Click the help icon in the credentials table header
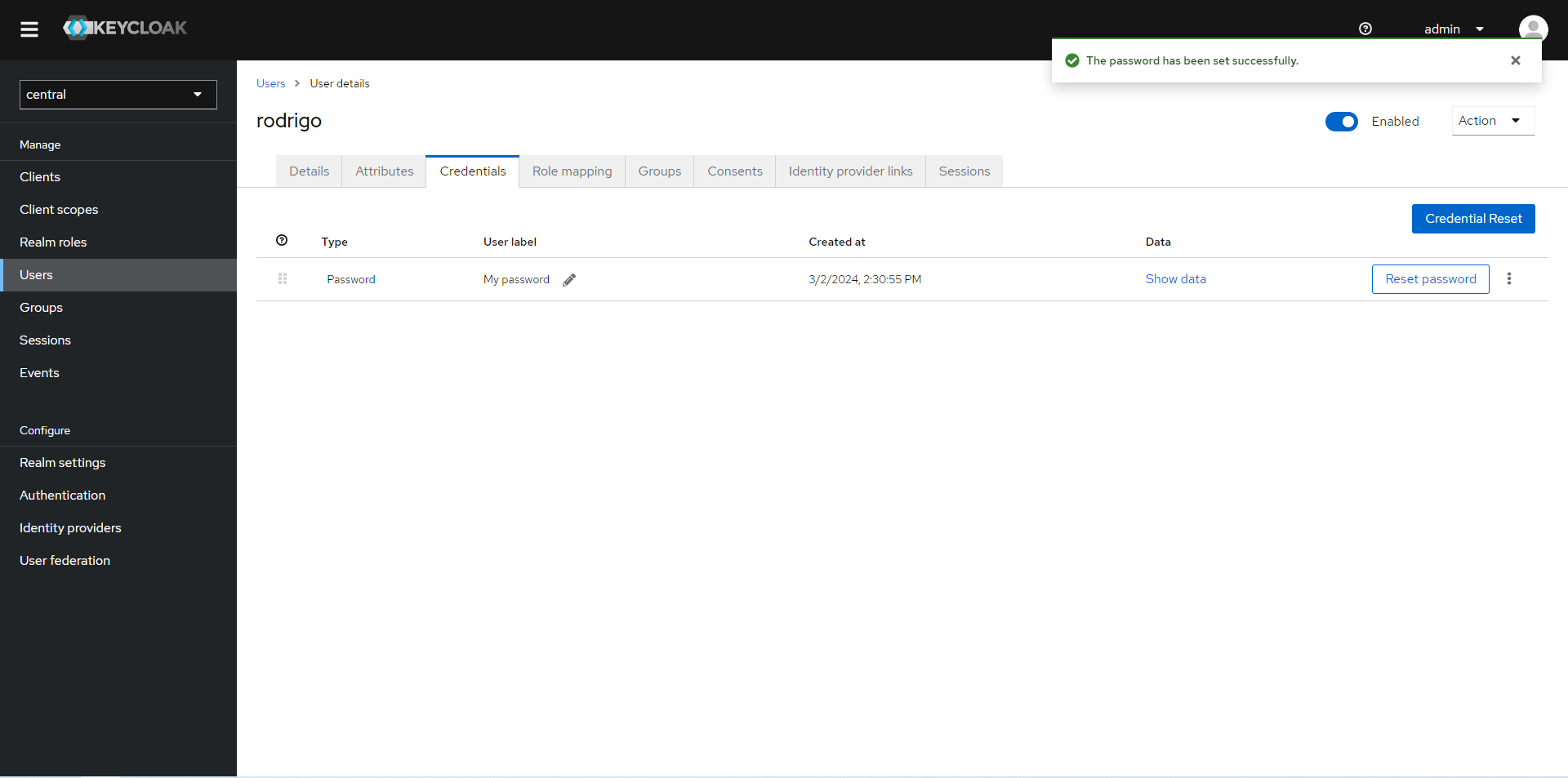 coord(282,240)
